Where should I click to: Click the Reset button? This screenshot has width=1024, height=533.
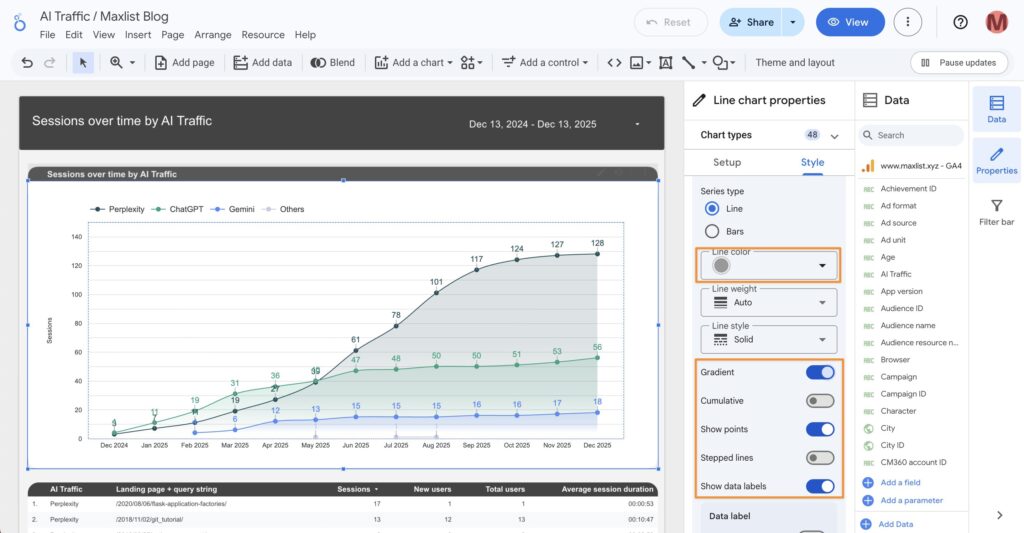670,22
